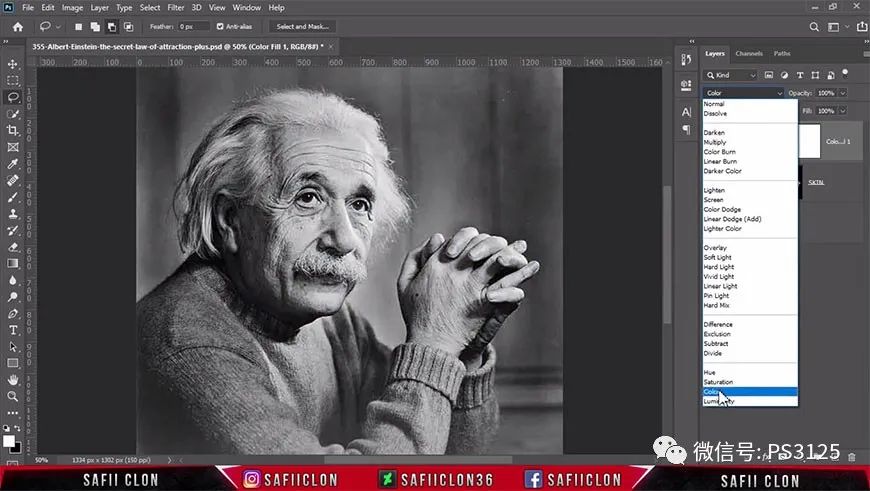
Task: Select the Rectangular Marquee tool
Action: point(13,80)
